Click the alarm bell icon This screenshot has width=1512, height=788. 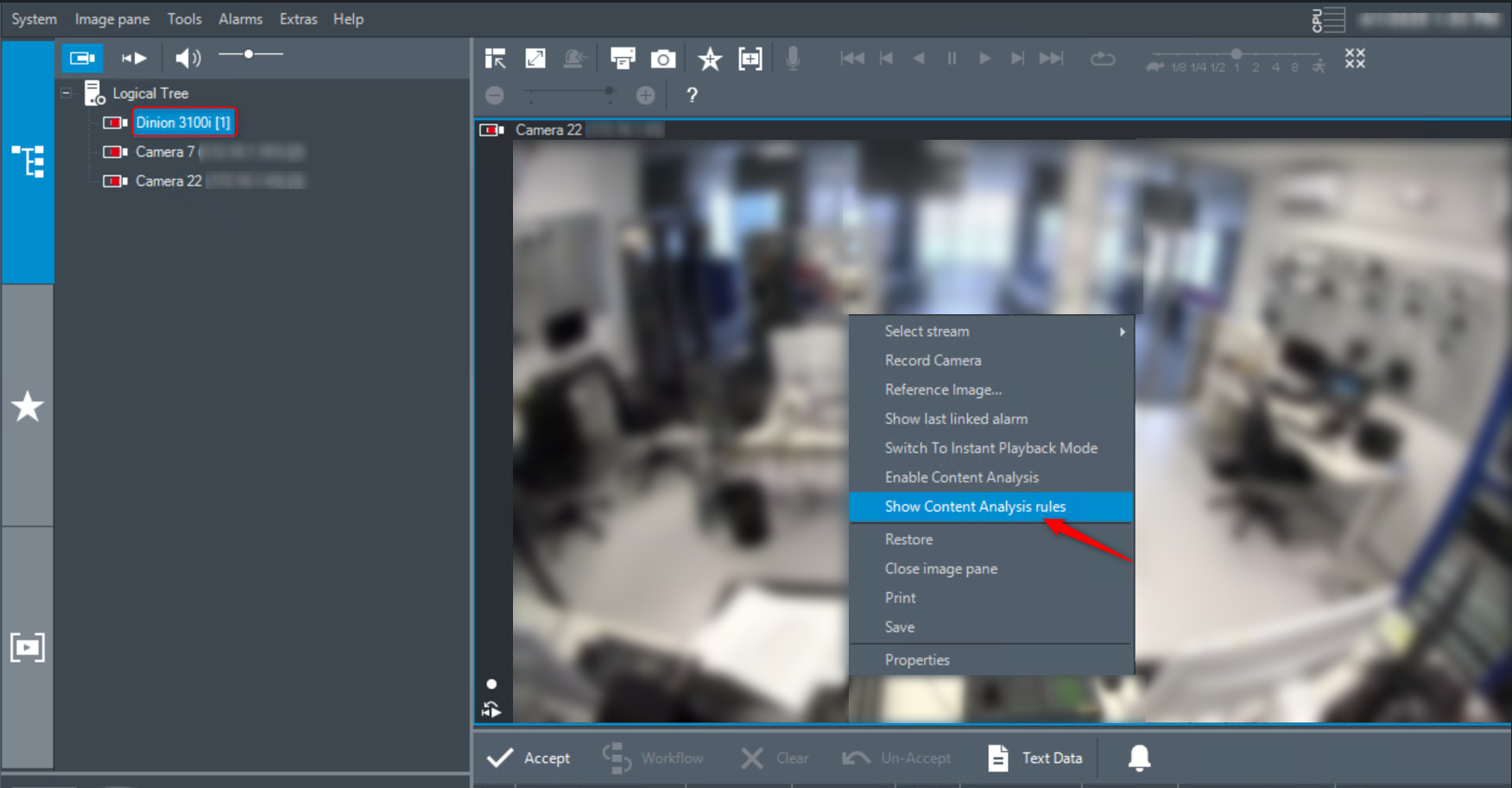(x=1139, y=758)
